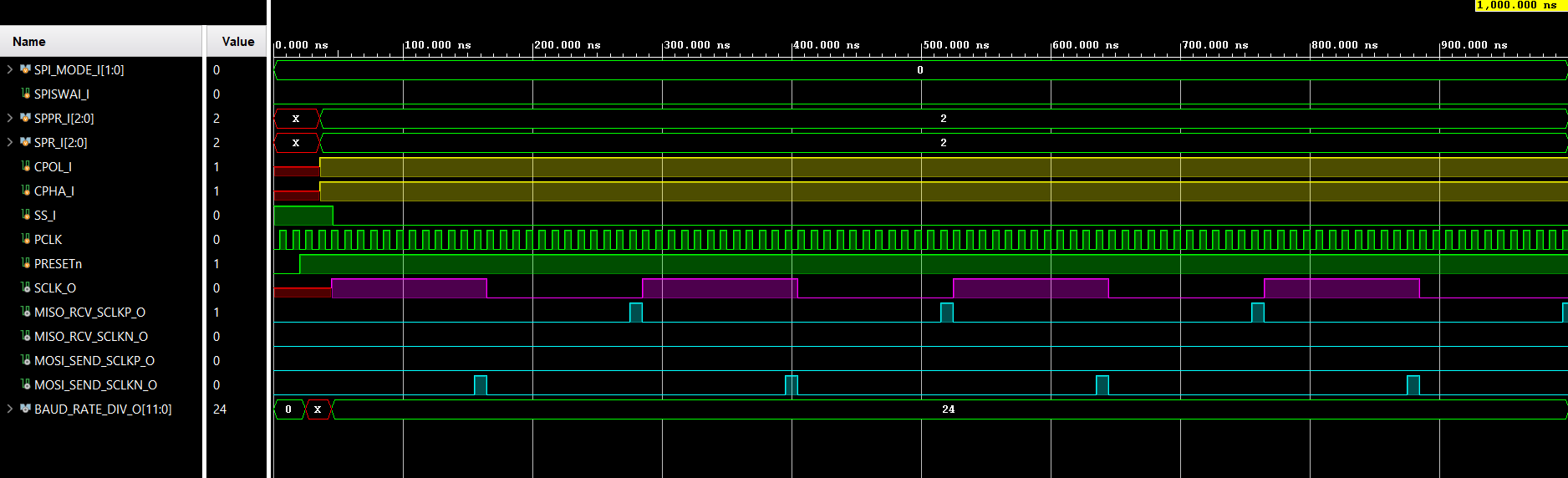
Task: Click the SPISWAI_I signal icon
Action: coord(25,94)
